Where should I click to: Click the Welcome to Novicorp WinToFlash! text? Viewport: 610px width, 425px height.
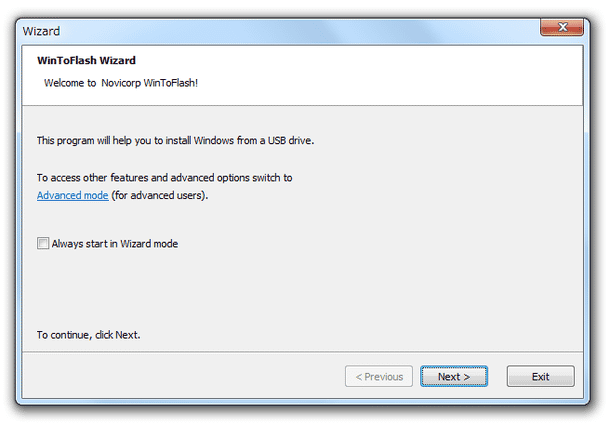click(x=121, y=83)
